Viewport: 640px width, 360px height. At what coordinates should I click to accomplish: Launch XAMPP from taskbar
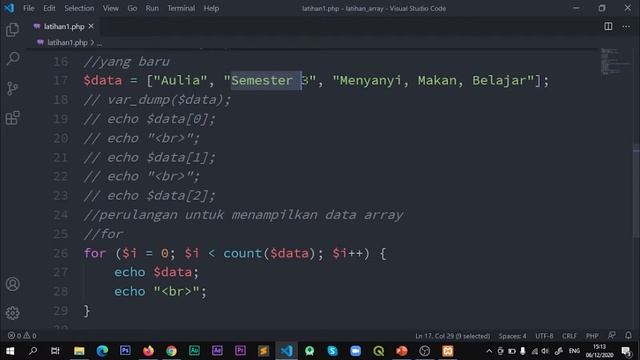(x=448, y=351)
